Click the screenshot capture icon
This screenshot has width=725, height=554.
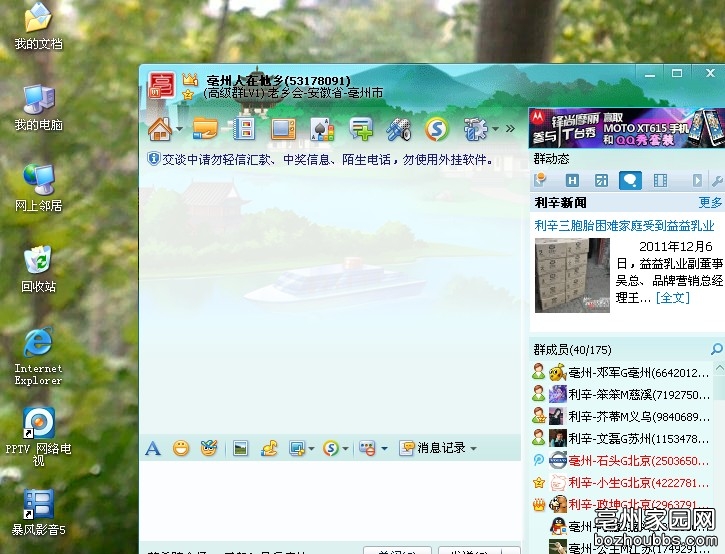pos(296,448)
